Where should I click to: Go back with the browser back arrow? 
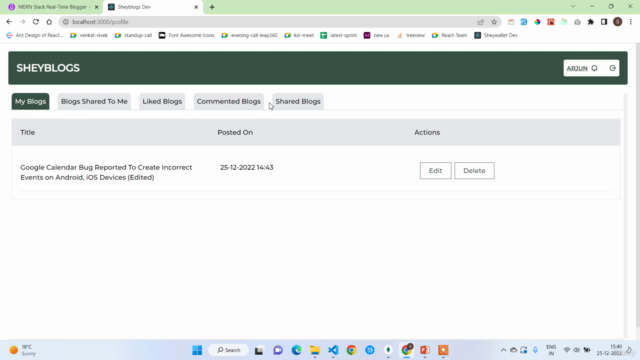click(9, 22)
